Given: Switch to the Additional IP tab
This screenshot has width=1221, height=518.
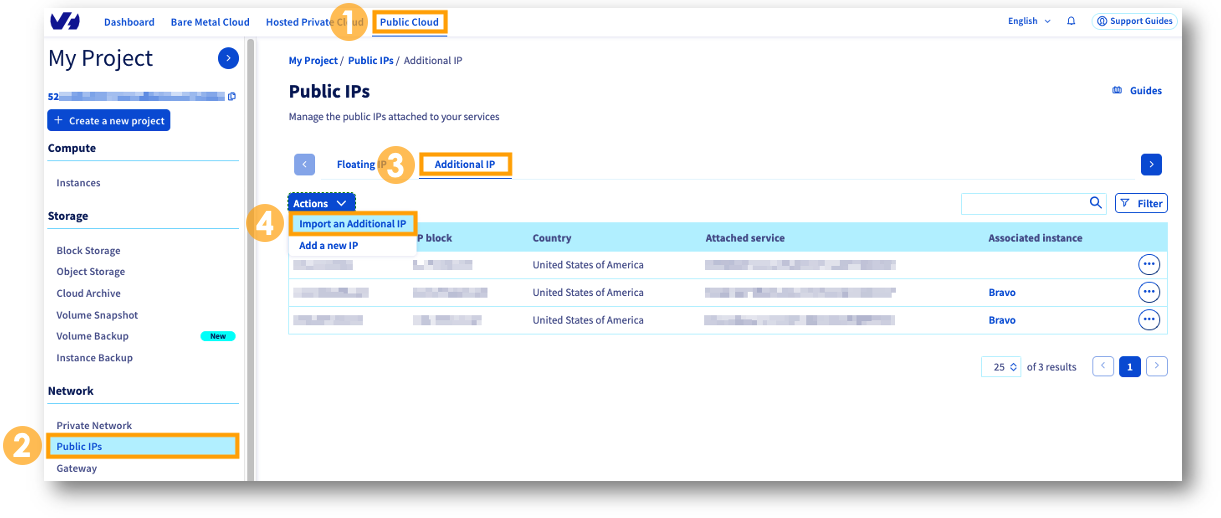Looking at the screenshot, I should (x=465, y=164).
